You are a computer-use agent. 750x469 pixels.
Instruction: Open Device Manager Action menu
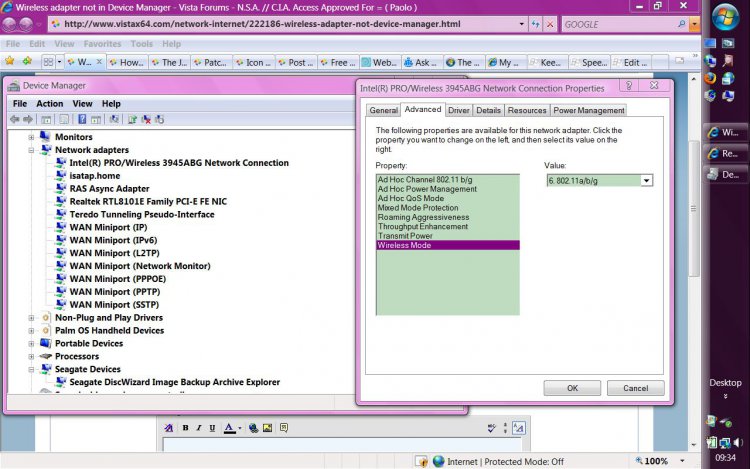50,104
